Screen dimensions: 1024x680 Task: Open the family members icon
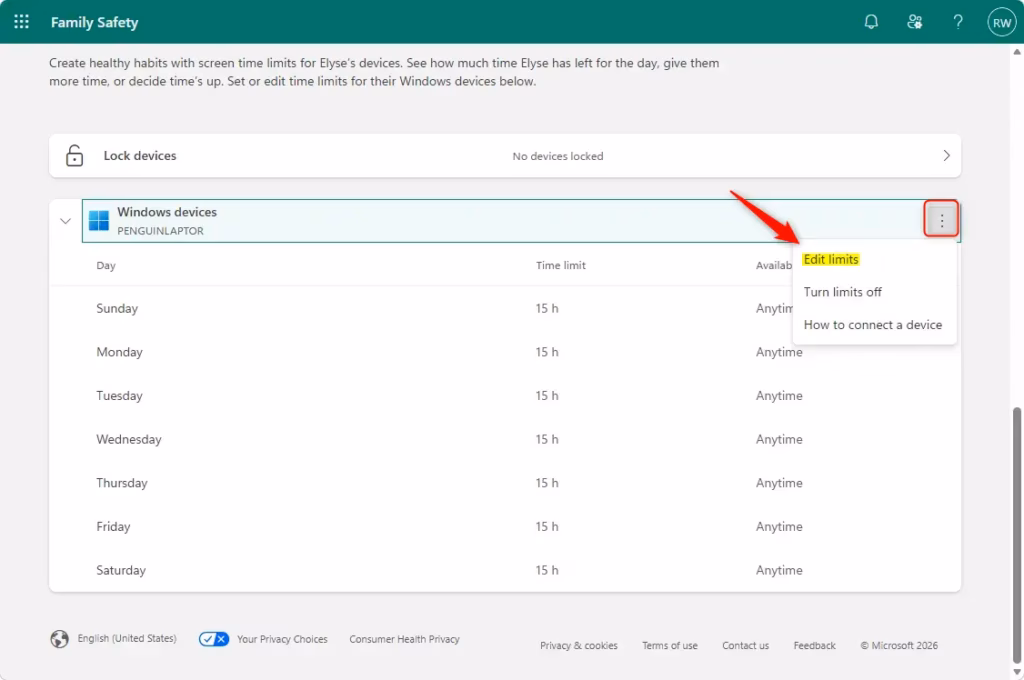914,22
